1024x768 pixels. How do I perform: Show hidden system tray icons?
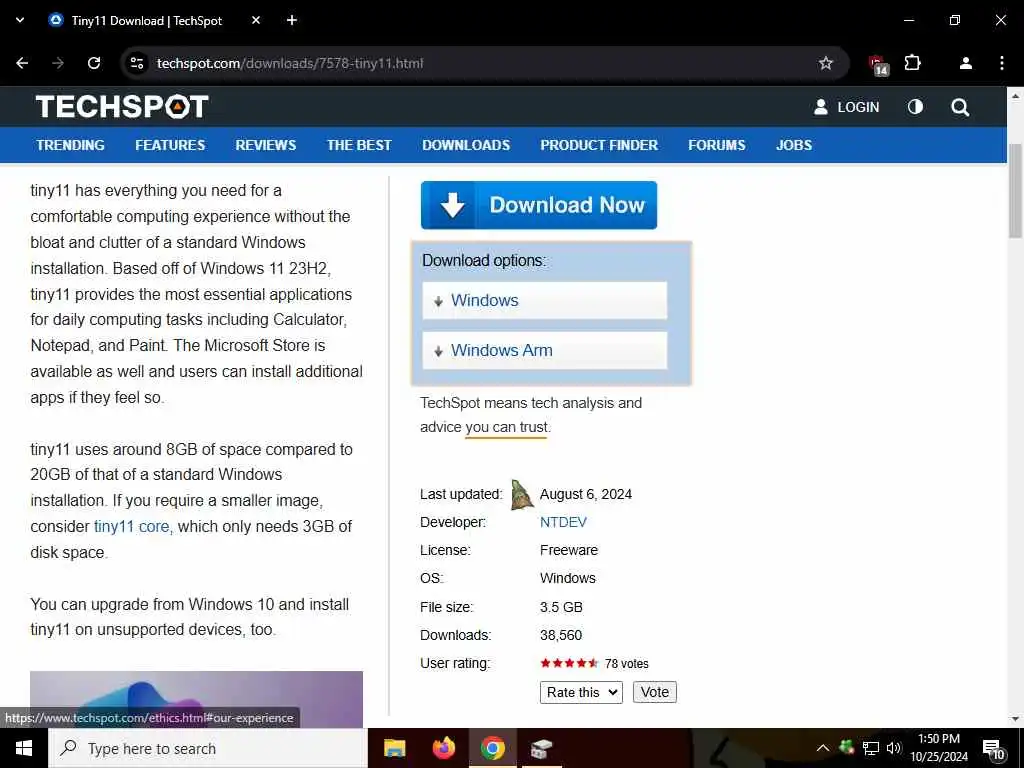[823, 748]
